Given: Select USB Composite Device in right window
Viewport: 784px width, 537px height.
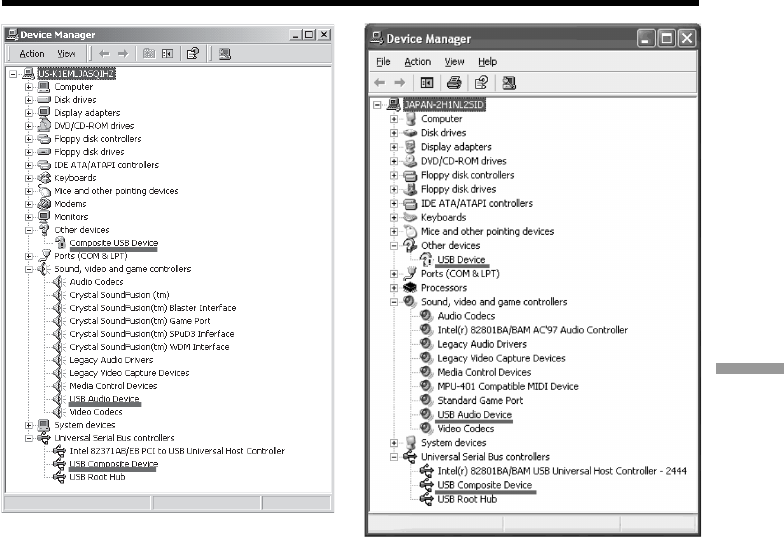Looking at the screenshot, I should [484, 484].
